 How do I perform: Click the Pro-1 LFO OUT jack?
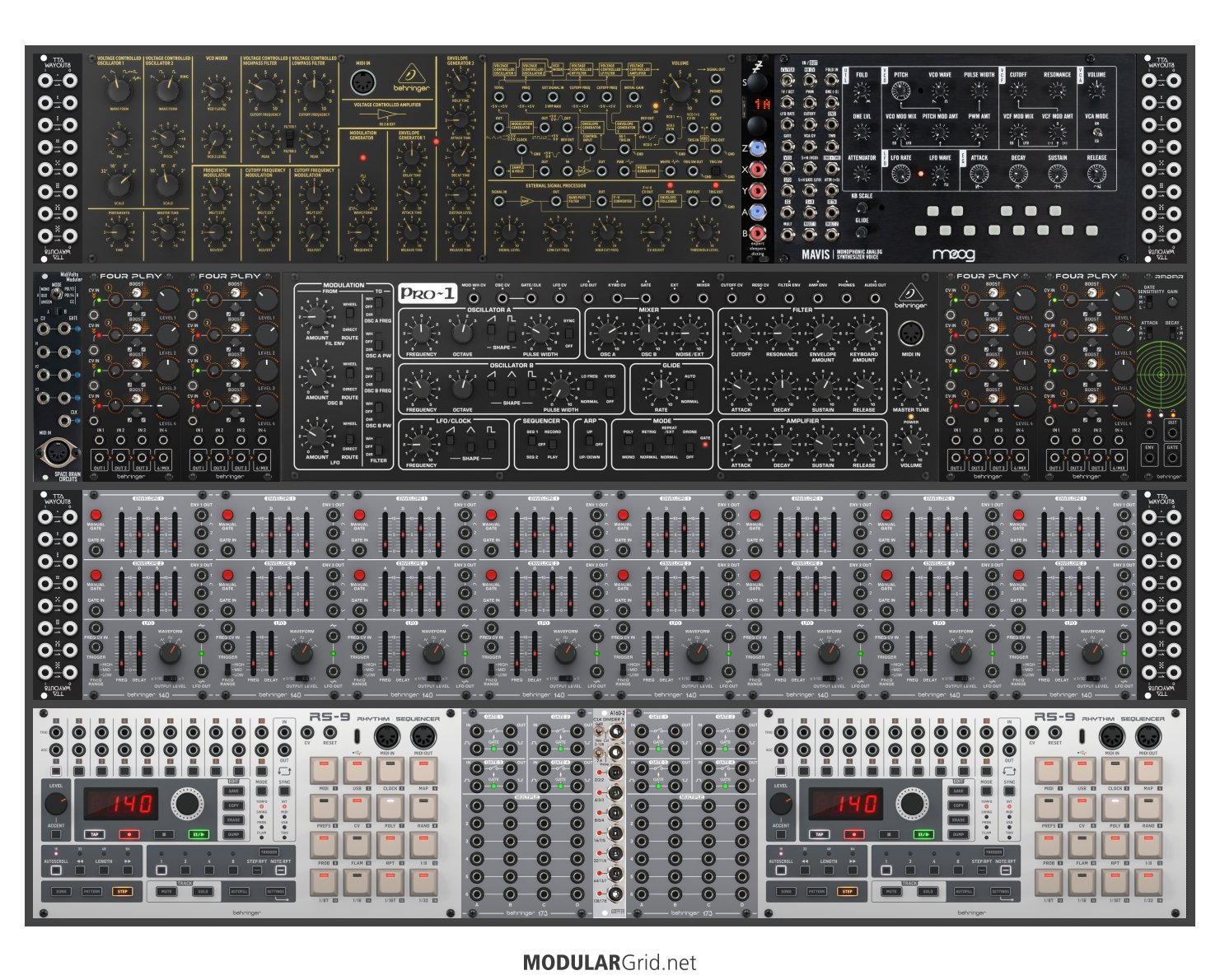coord(588,299)
